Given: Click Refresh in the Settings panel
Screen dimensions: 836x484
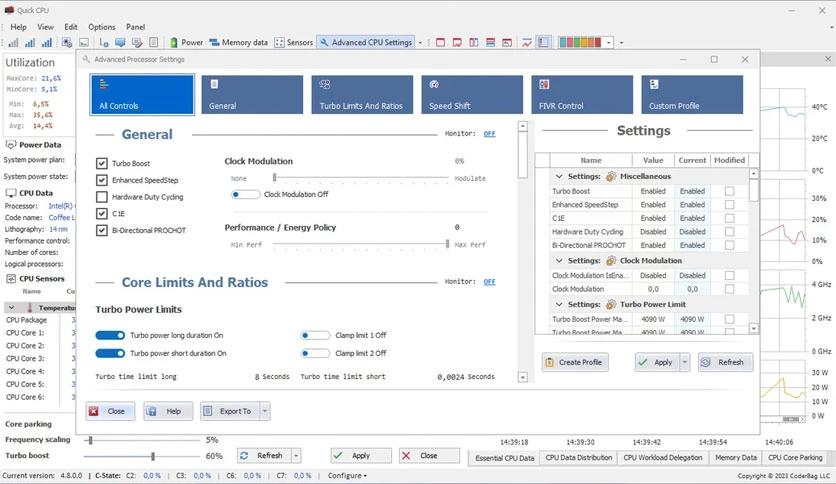Looking at the screenshot, I should pyautogui.click(x=725, y=362).
